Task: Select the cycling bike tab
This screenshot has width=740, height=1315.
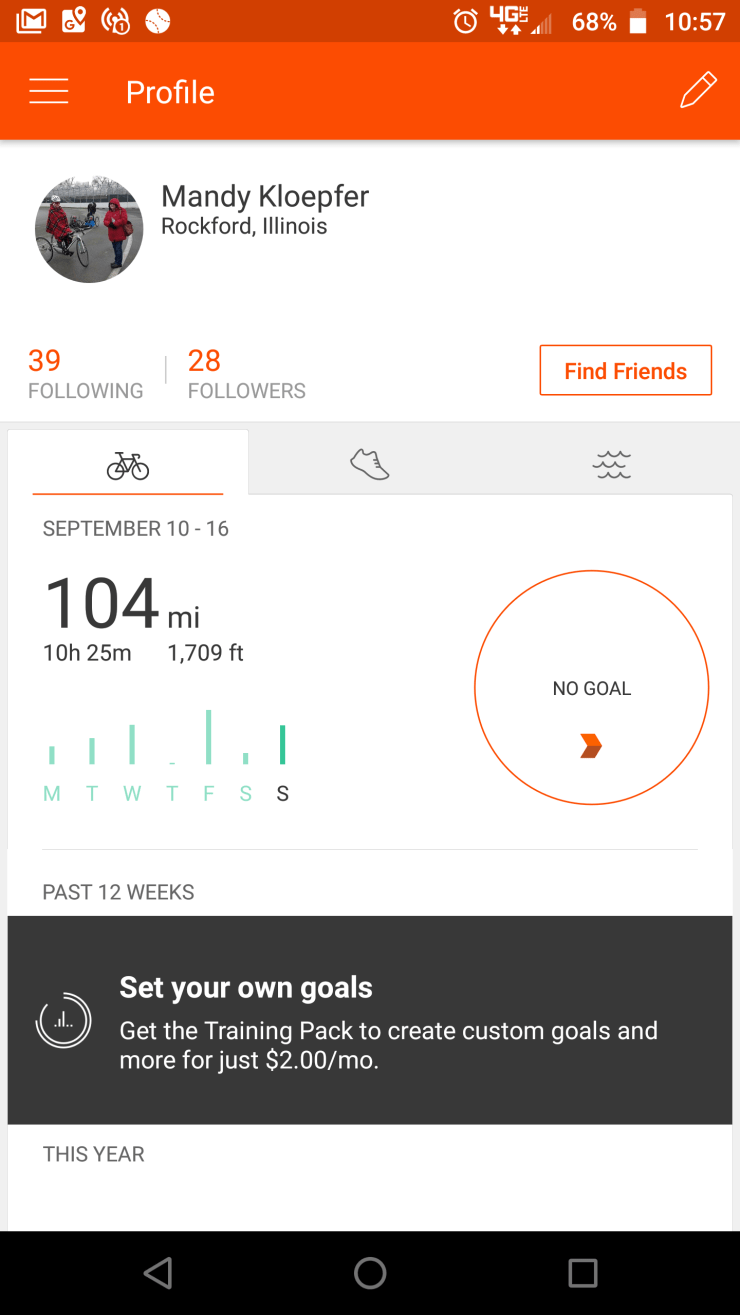Action: pyautogui.click(x=128, y=465)
